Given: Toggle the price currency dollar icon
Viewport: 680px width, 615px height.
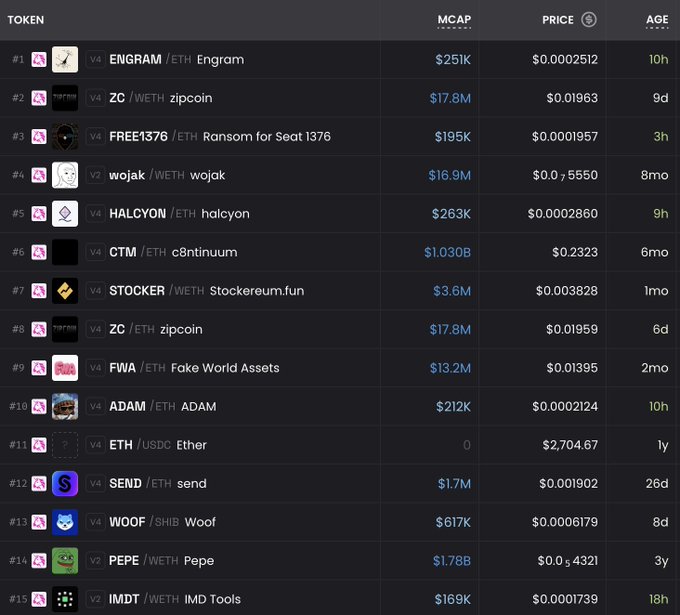Looking at the screenshot, I should [x=589, y=20].
